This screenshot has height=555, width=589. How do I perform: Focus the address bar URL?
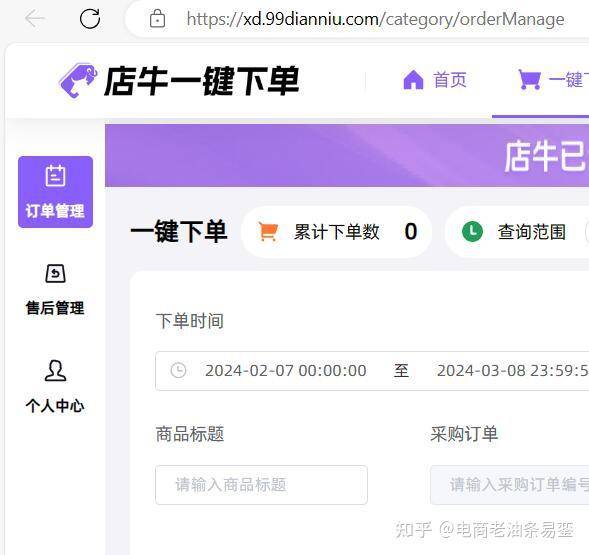375,19
